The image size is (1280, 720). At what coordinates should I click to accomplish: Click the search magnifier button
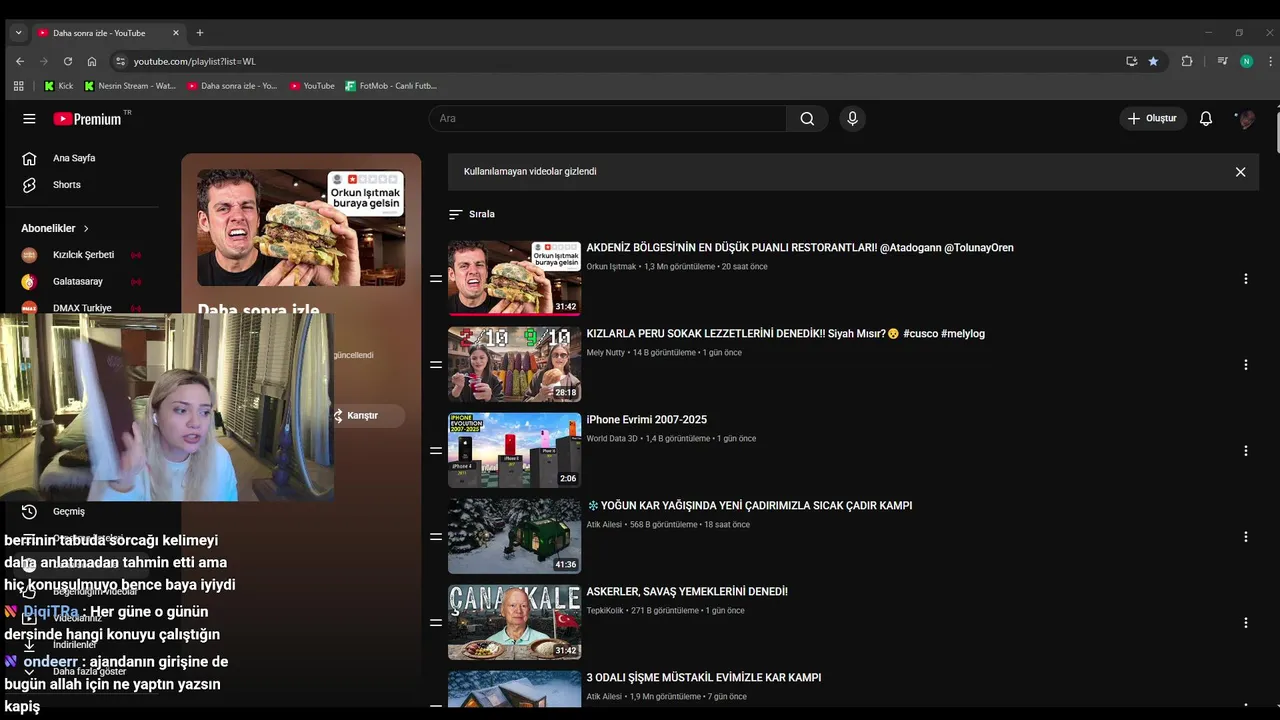coord(807,118)
